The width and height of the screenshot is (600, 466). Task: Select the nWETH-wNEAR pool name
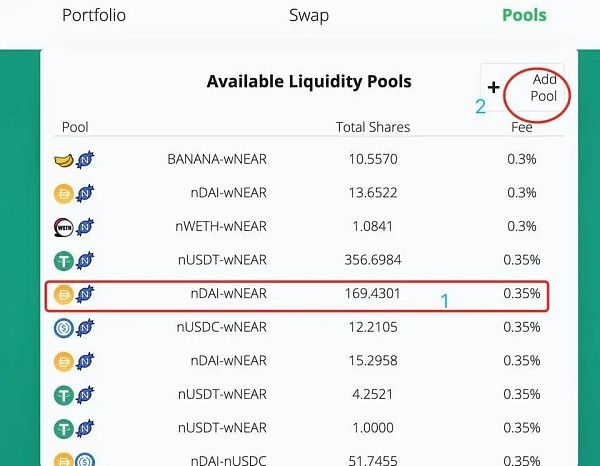pos(221,227)
